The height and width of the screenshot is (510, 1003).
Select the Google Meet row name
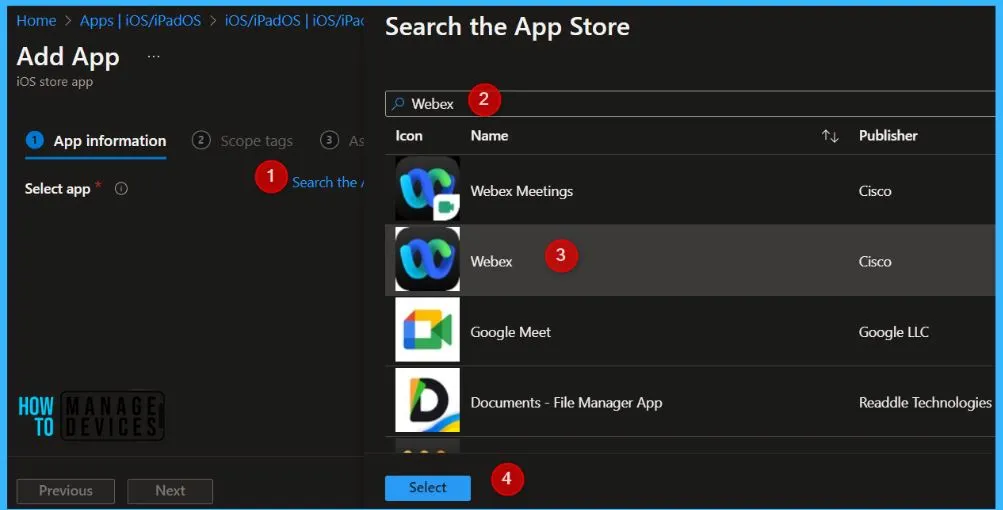(510, 331)
